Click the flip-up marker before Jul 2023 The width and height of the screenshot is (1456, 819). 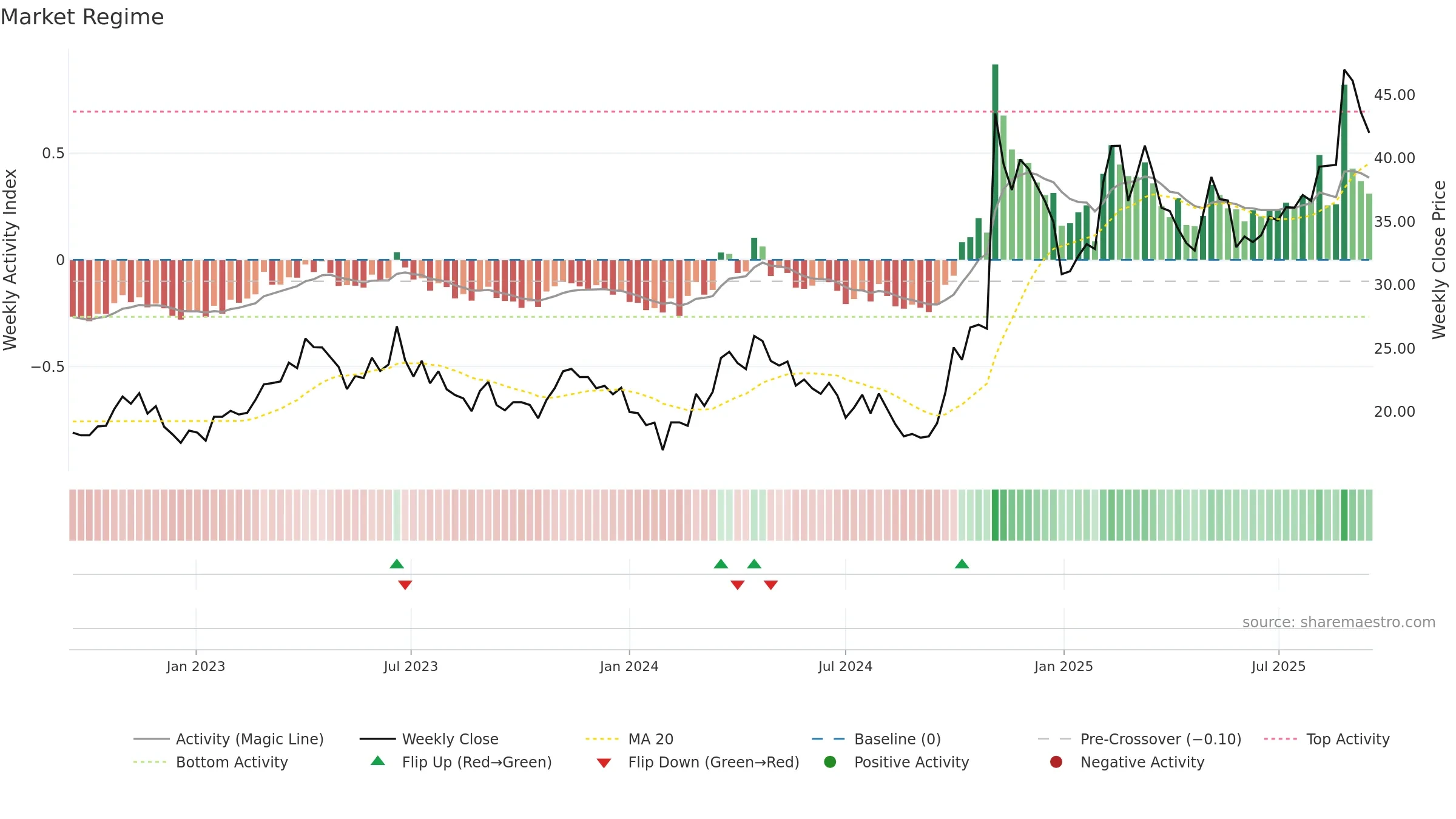point(397,564)
